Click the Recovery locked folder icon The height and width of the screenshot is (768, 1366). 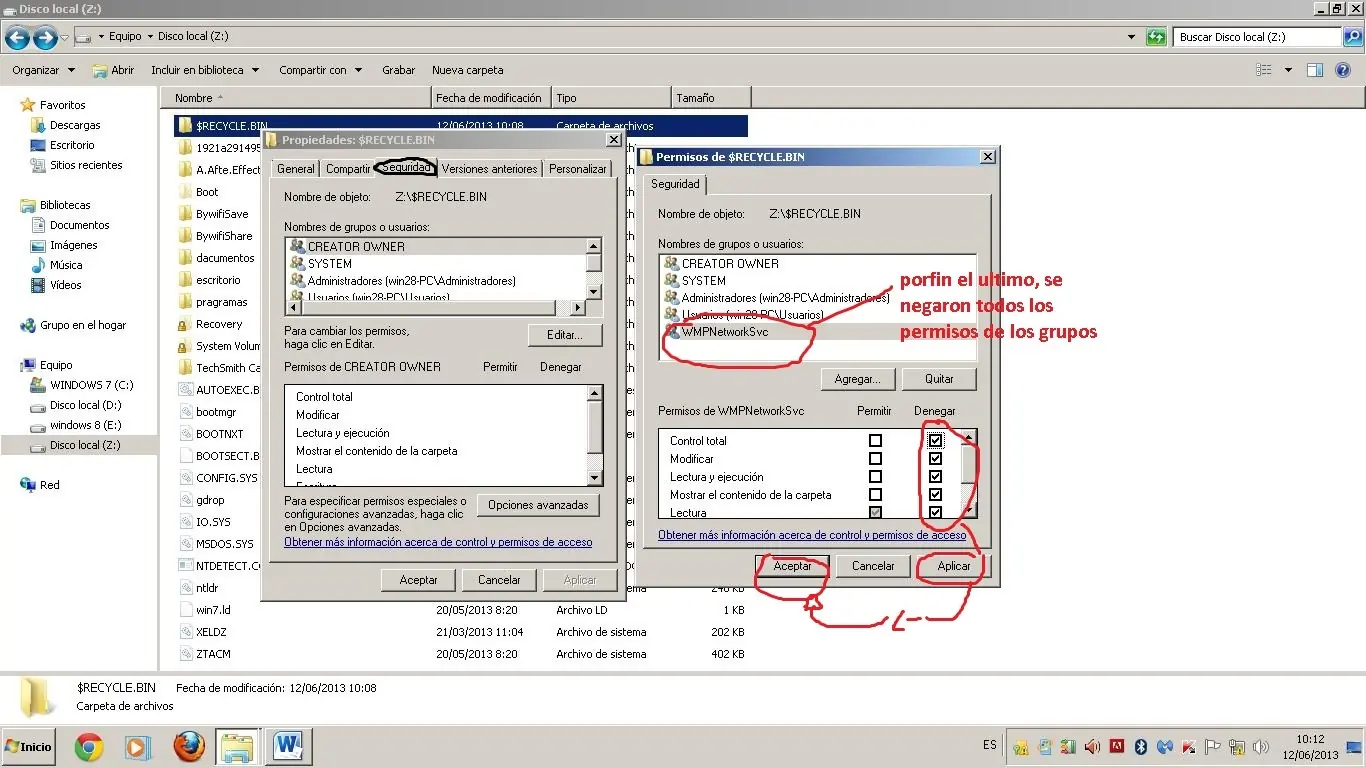click(x=184, y=324)
